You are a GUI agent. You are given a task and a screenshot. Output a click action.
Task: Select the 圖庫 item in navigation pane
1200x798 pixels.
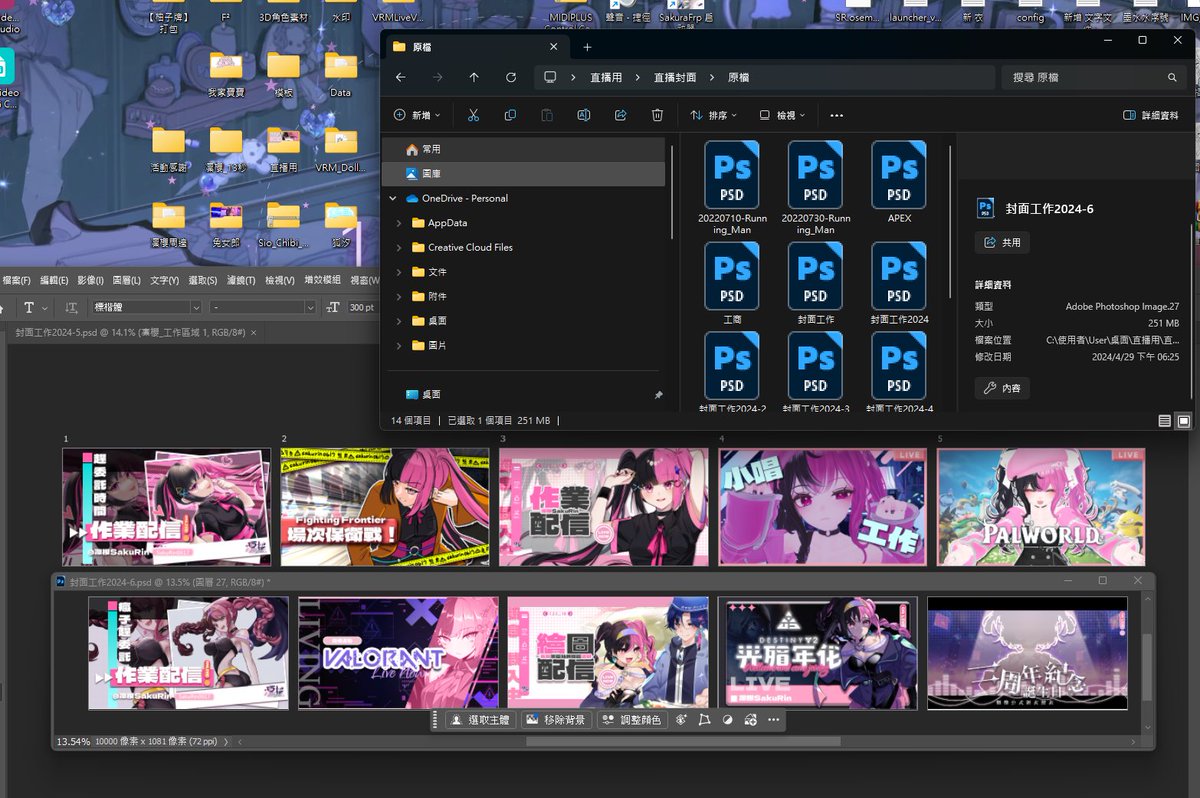[524, 173]
